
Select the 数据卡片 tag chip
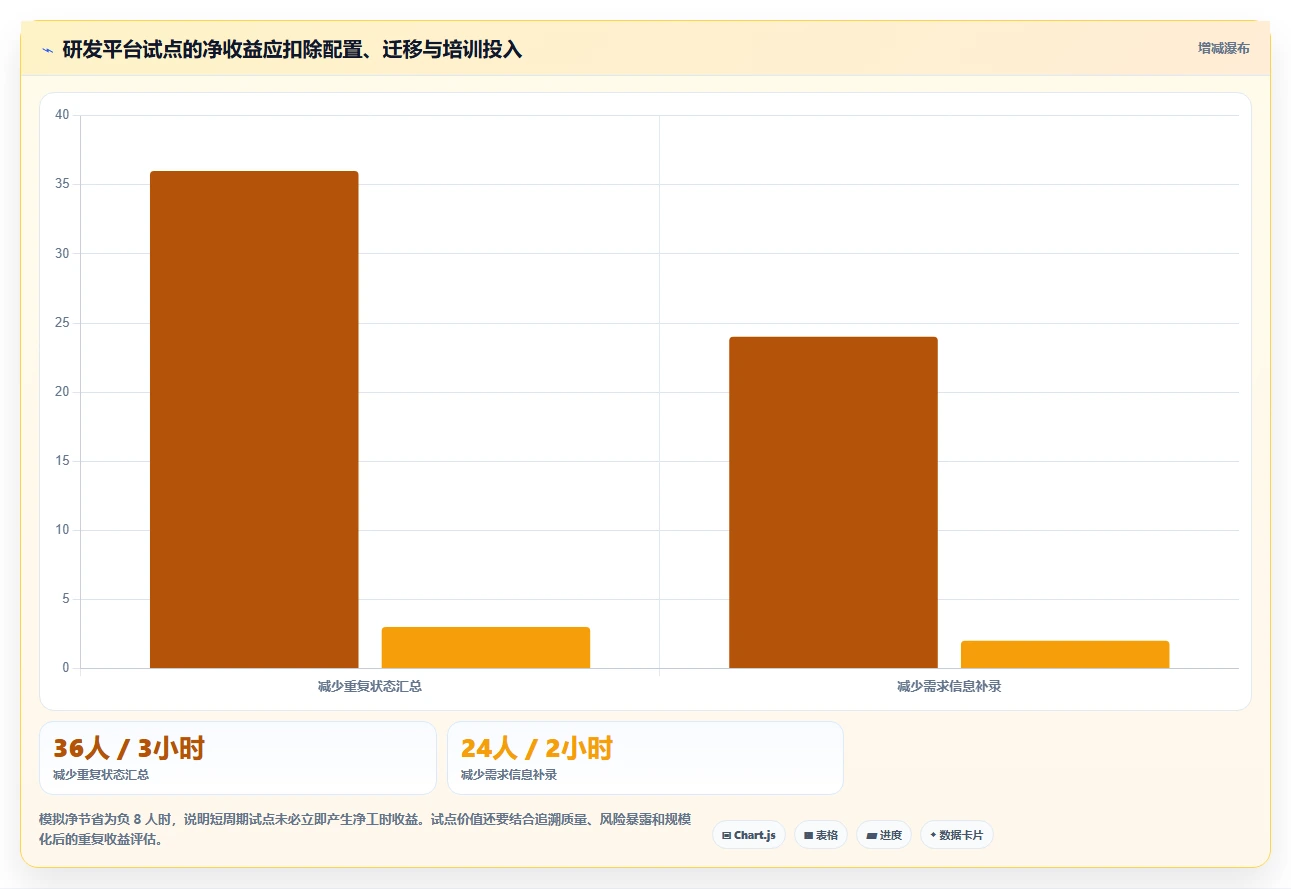[957, 835]
